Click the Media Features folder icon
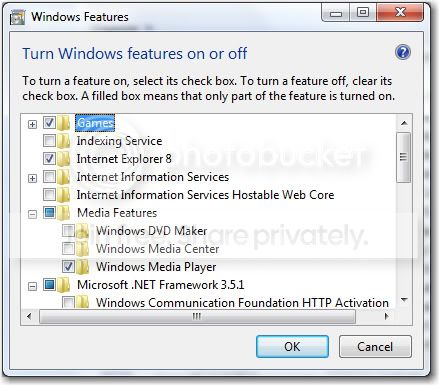Screen dimensions: 439x385 (x=63, y=213)
